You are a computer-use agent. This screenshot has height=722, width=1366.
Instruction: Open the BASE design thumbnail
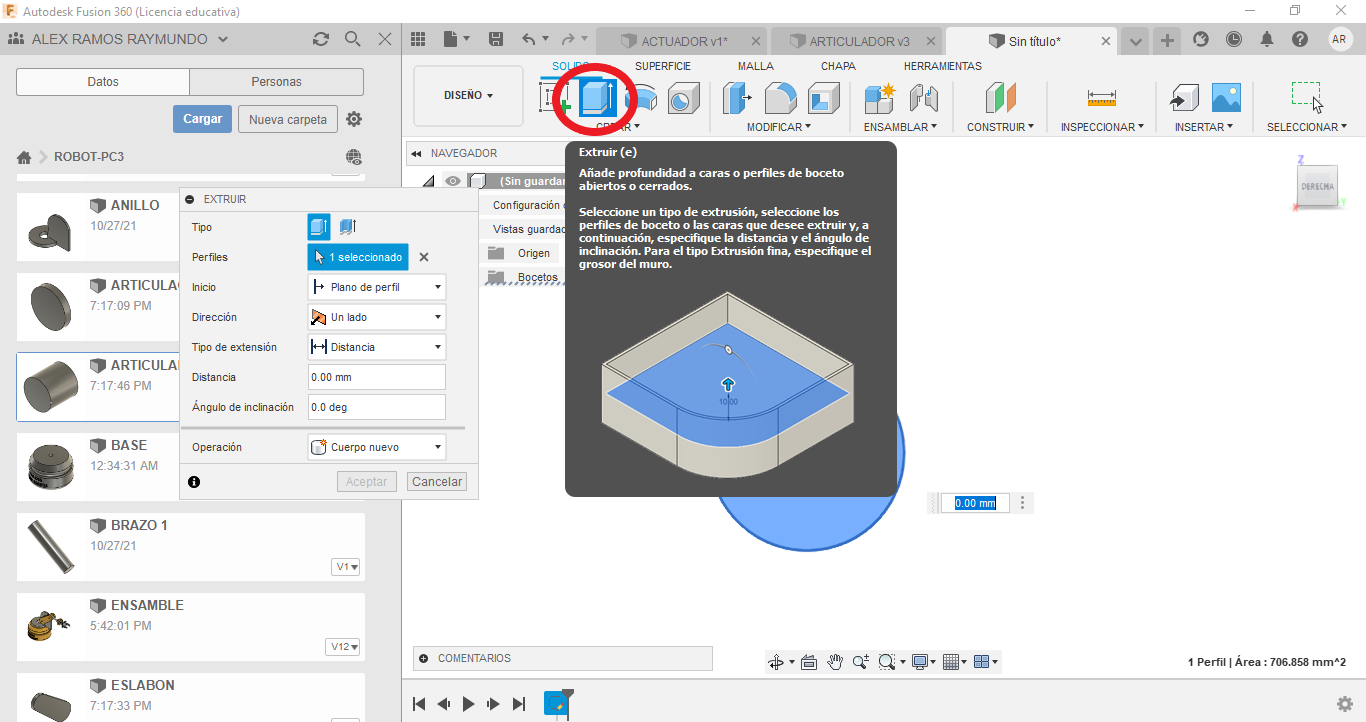tap(50, 465)
